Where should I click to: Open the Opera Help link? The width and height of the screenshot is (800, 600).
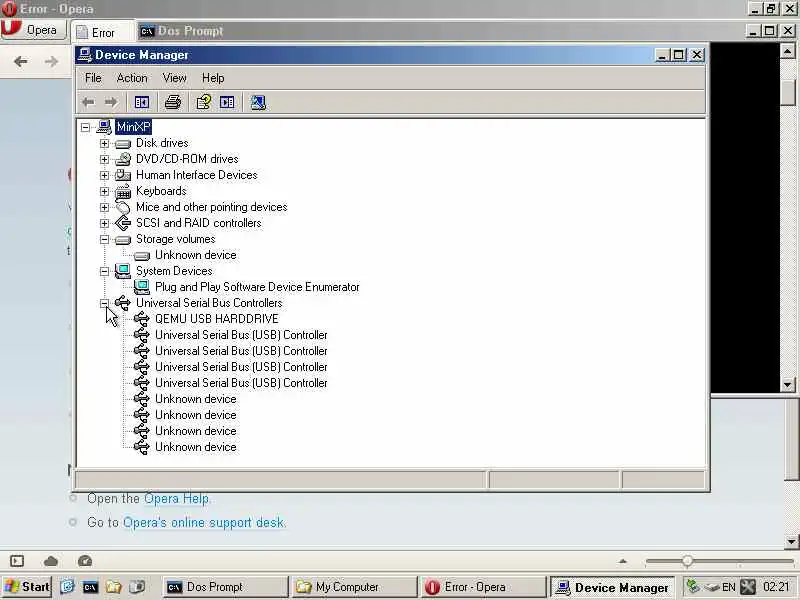[x=177, y=498]
